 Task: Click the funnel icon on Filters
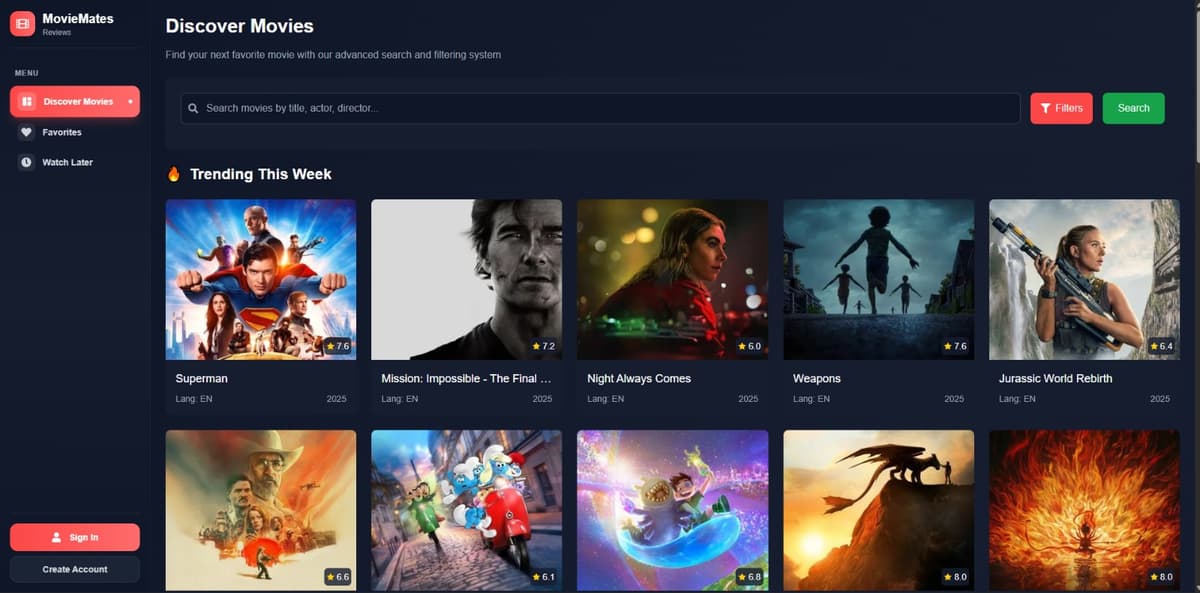1045,108
